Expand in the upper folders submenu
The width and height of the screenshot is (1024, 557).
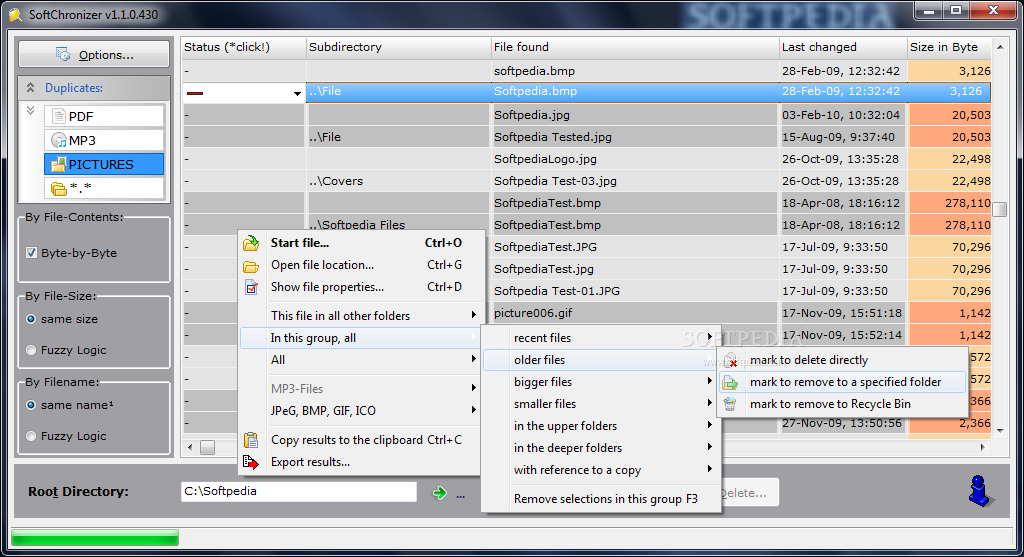tap(709, 425)
